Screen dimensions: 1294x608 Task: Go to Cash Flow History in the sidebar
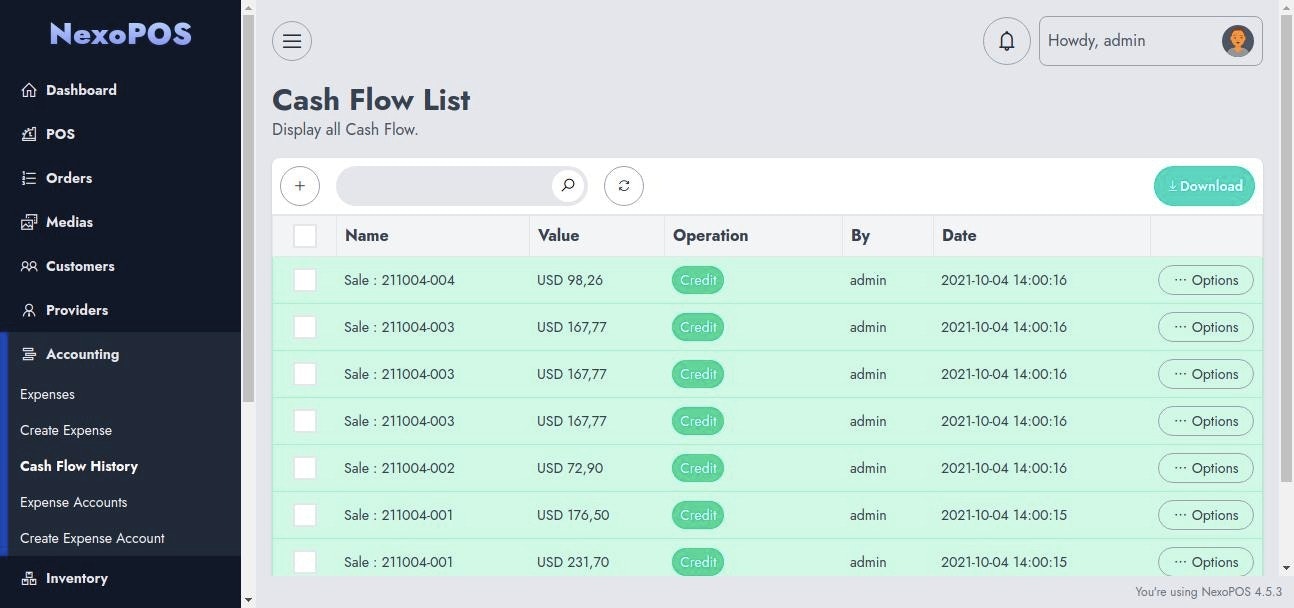(79, 466)
